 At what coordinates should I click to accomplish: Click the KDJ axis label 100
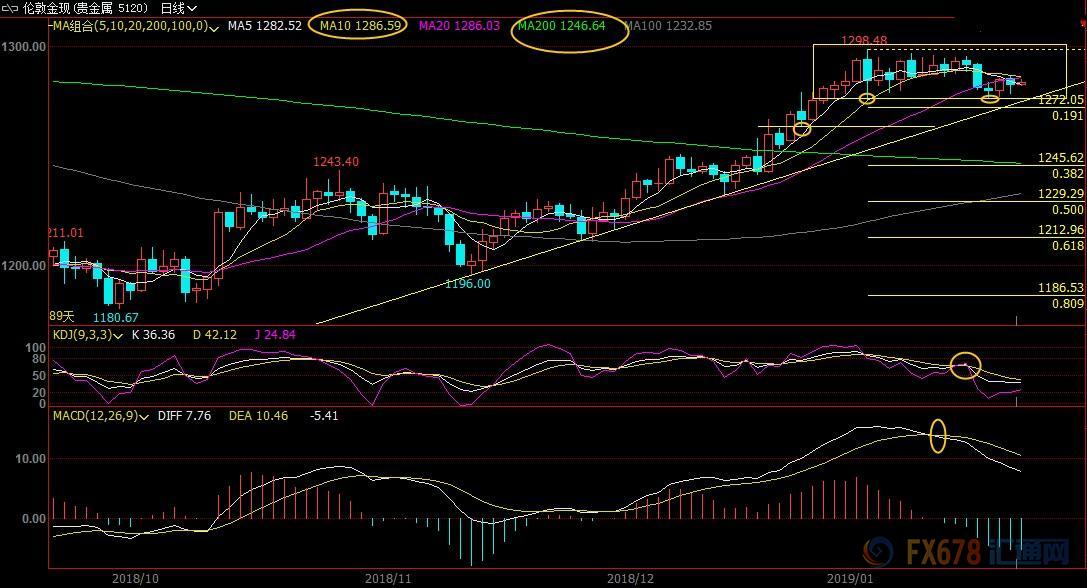coord(35,348)
